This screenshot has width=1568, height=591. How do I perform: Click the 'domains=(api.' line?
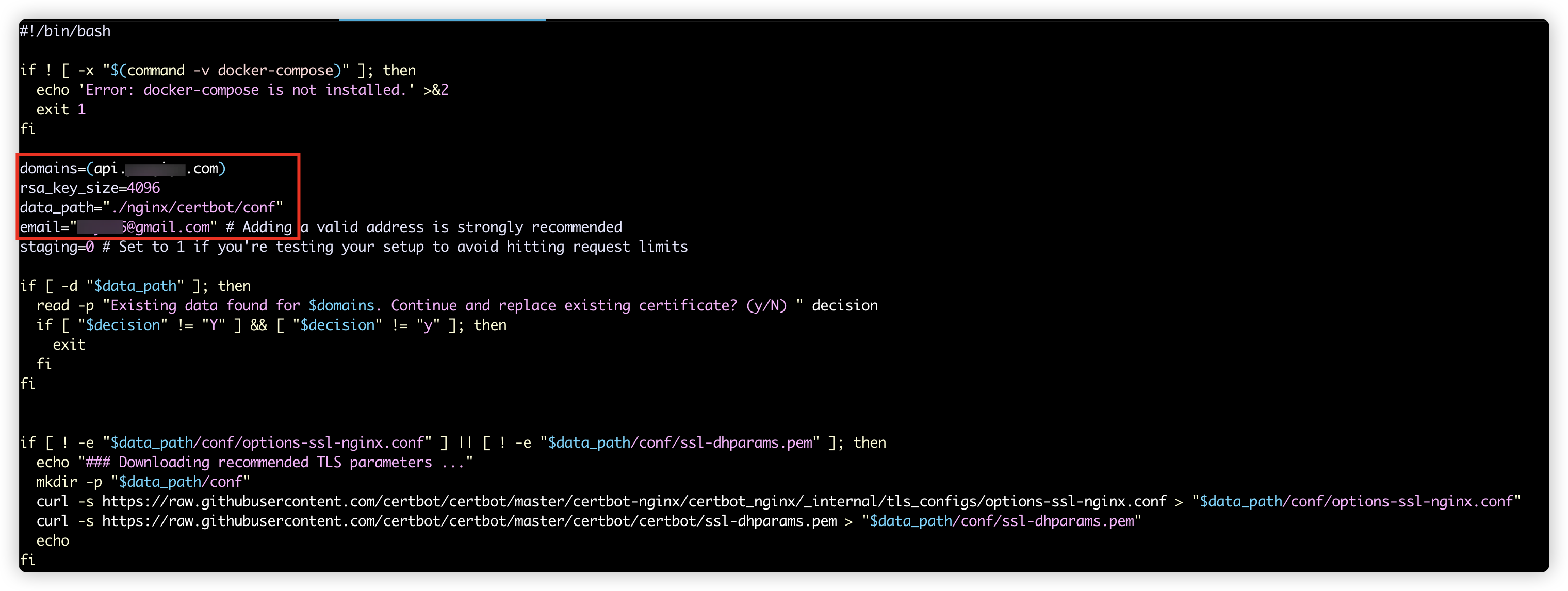point(122,169)
